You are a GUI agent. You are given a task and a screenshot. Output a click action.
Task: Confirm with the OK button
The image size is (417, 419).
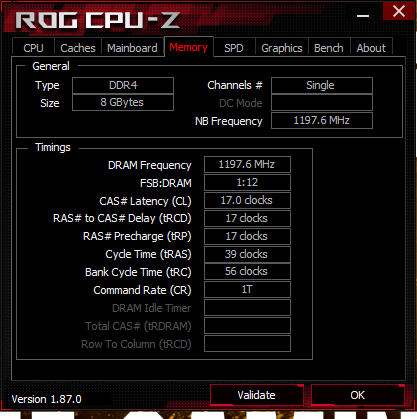point(358,395)
